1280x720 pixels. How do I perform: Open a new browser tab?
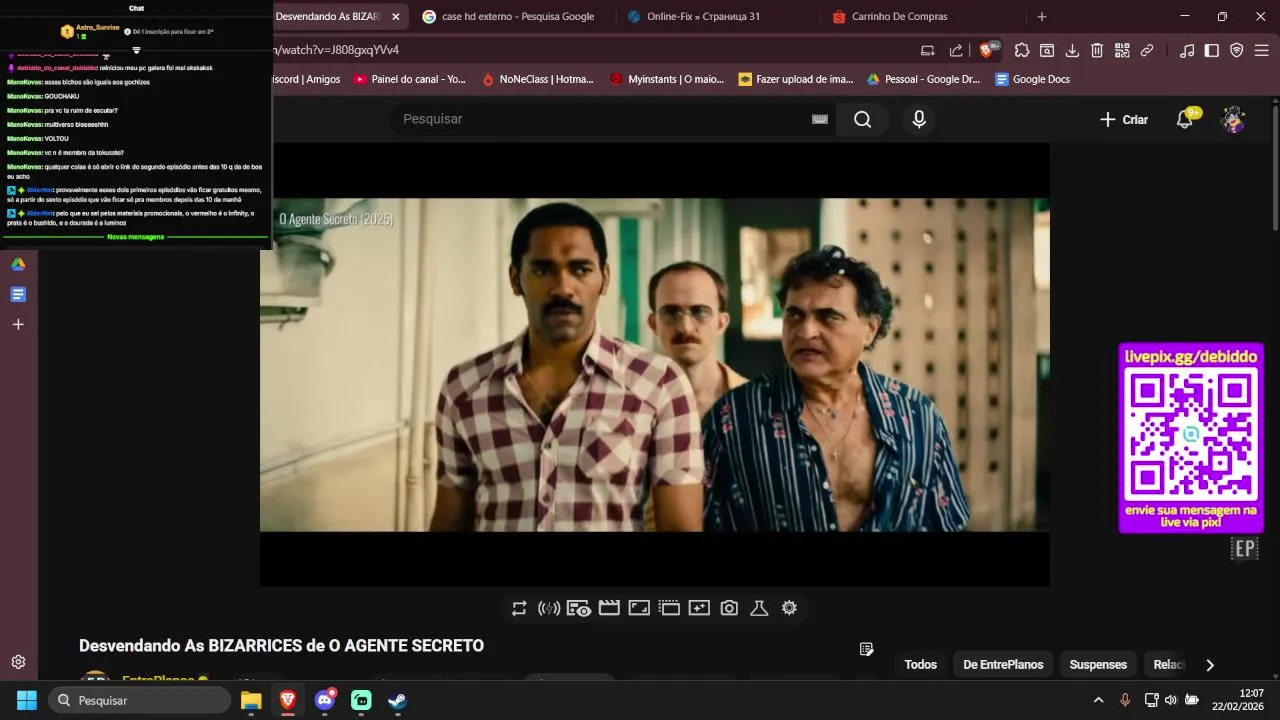1041,17
